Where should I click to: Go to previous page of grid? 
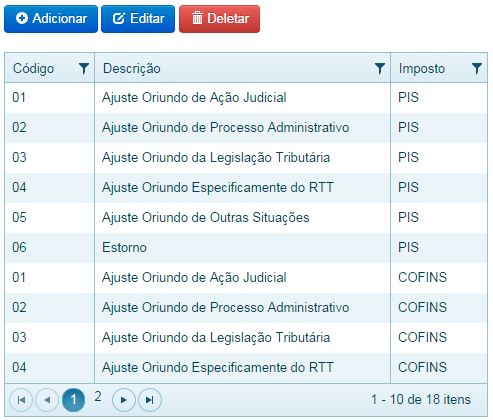pyautogui.click(x=47, y=400)
